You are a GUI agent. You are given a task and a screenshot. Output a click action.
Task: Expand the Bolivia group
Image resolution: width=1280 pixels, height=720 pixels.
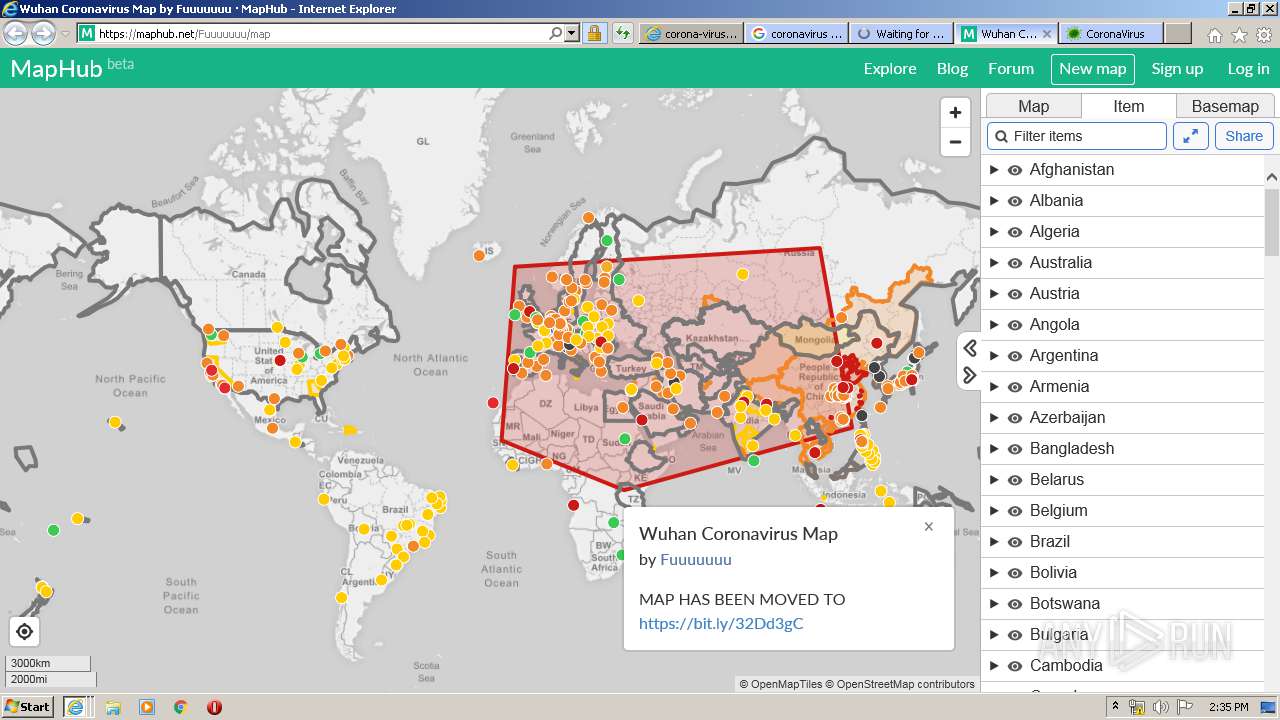[994, 573]
